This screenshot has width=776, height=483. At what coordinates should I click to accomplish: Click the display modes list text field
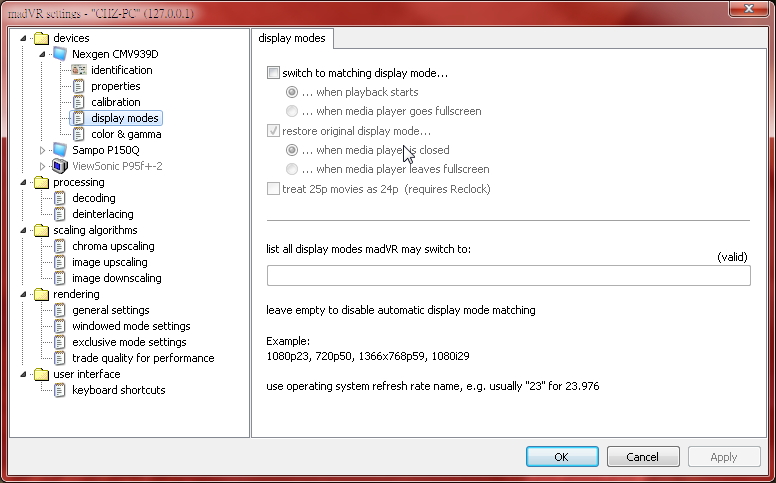click(508, 276)
